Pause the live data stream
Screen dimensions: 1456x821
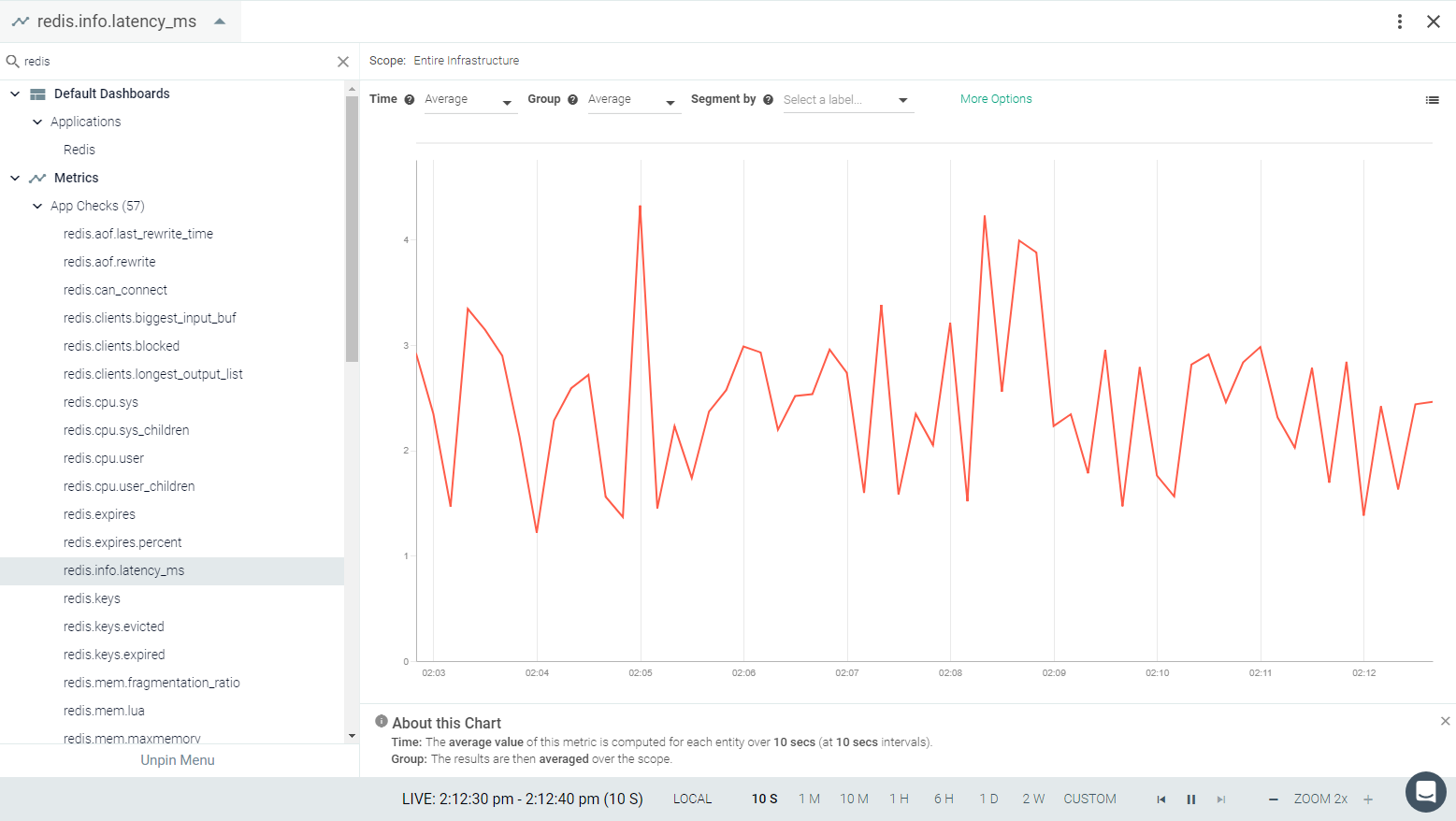point(1191,799)
